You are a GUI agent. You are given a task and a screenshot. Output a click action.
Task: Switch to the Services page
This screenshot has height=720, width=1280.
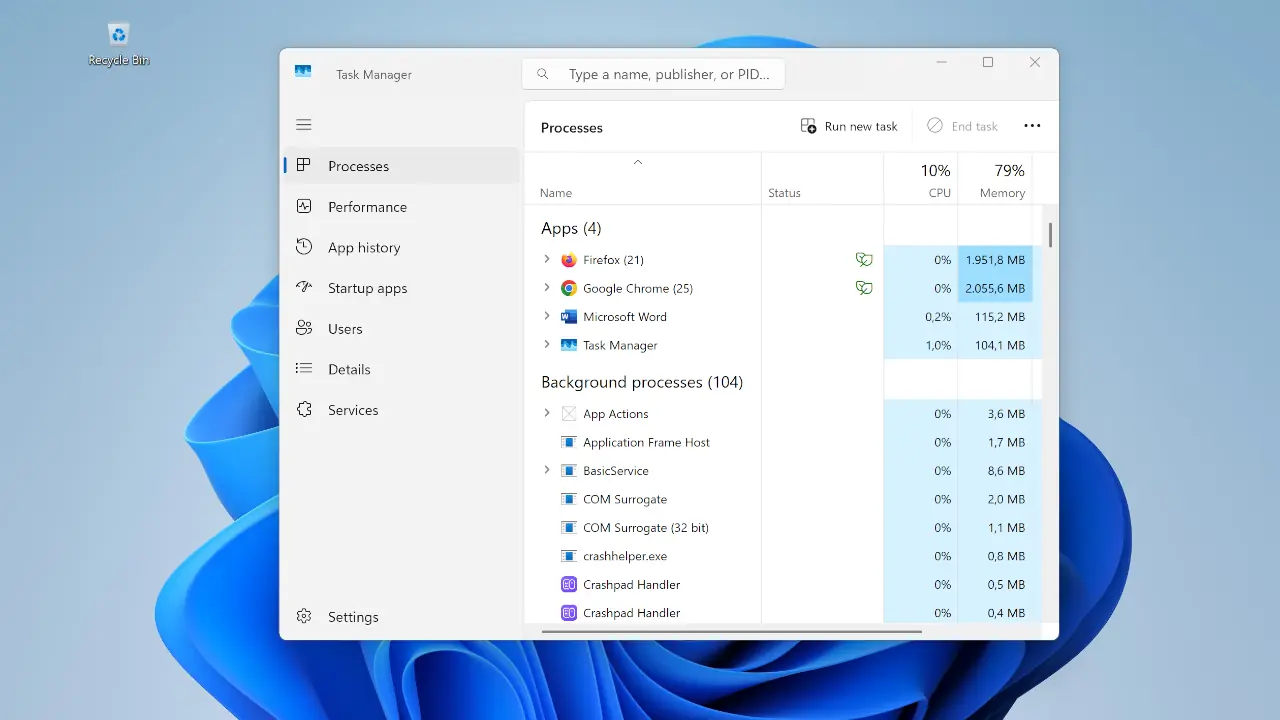(x=402, y=410)
